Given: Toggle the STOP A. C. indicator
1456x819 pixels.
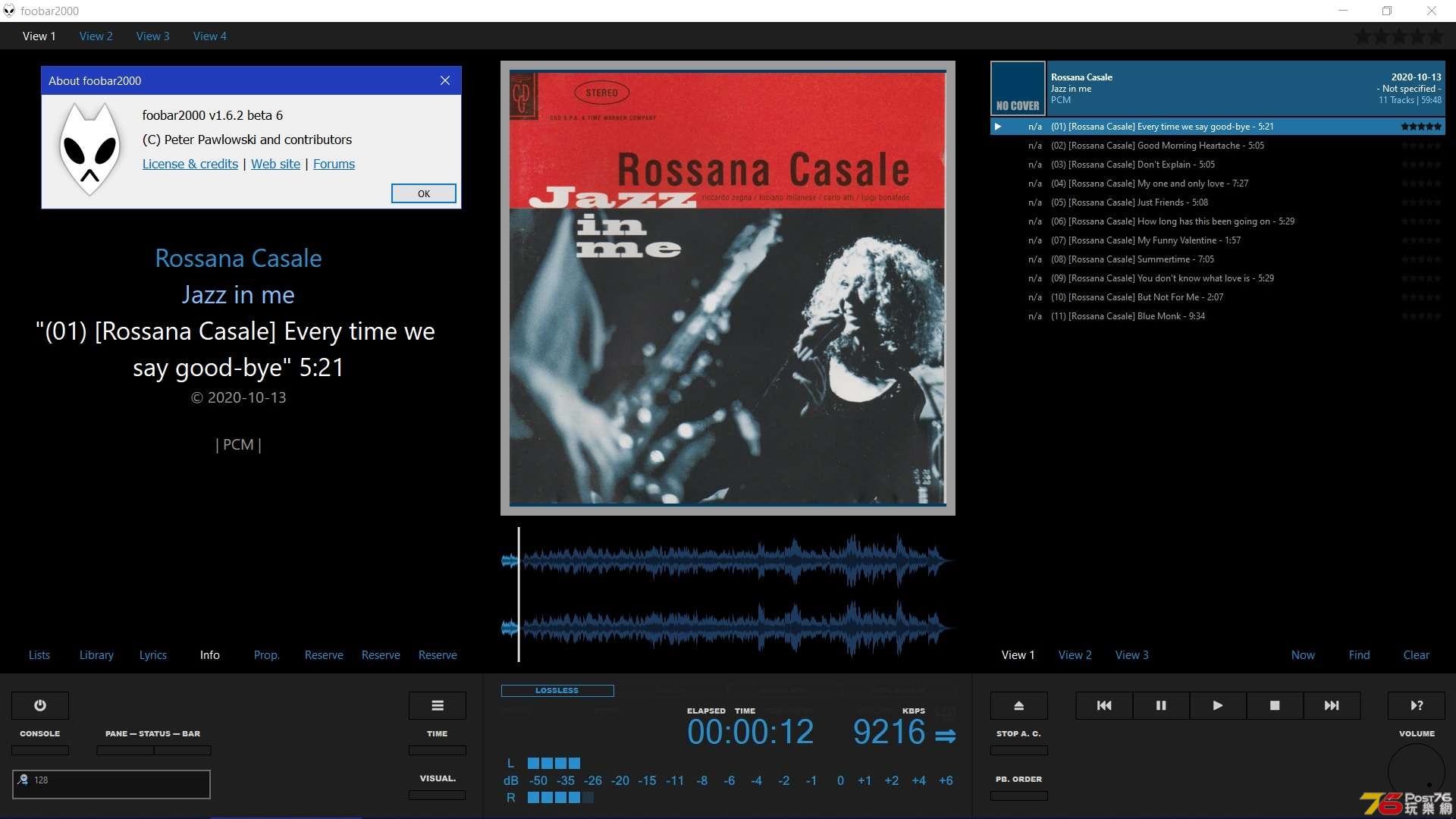Looking at the screenshot, I should [x=1019, y=750].
